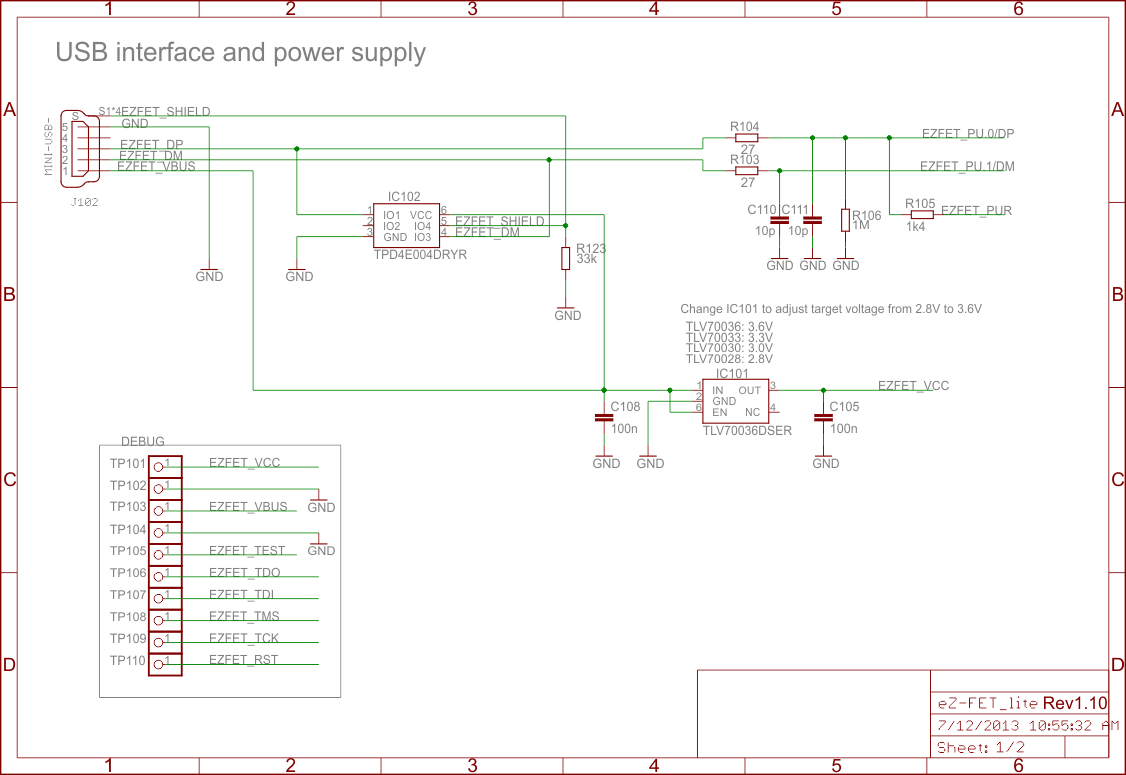Click capacitor C108 labeled 100n

pyautogui.click(x=603, y=415)
